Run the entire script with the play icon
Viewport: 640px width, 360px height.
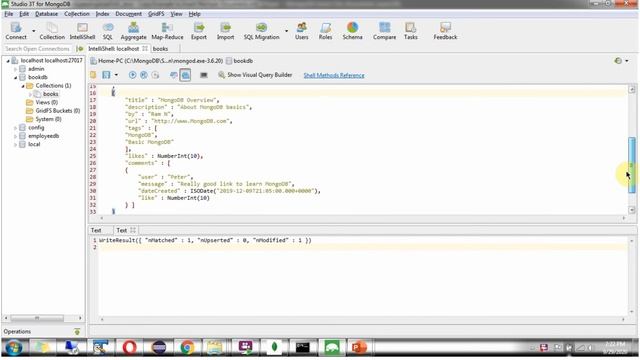[132, 75]
